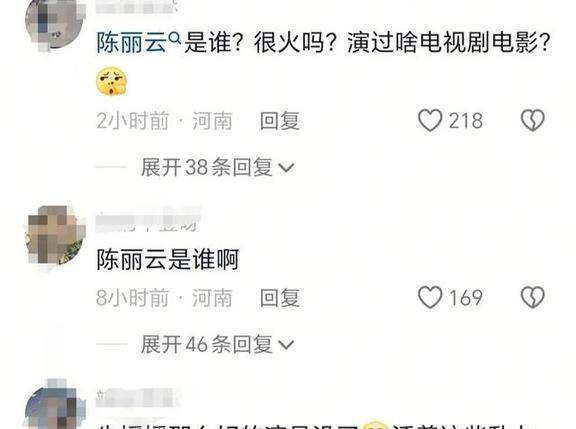576x429 pixels.
Task: Like the comment with 218 likes
Action: tap(430, 120)
